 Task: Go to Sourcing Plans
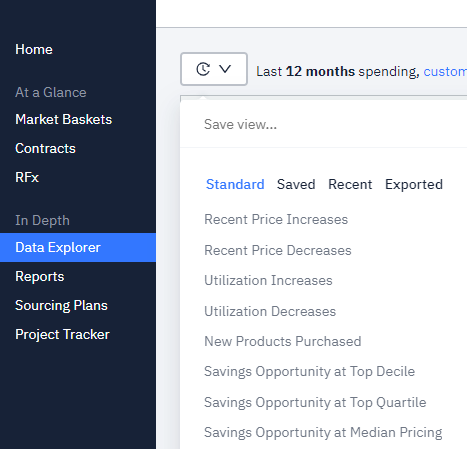pyautogui.click(x=61, y=305)
